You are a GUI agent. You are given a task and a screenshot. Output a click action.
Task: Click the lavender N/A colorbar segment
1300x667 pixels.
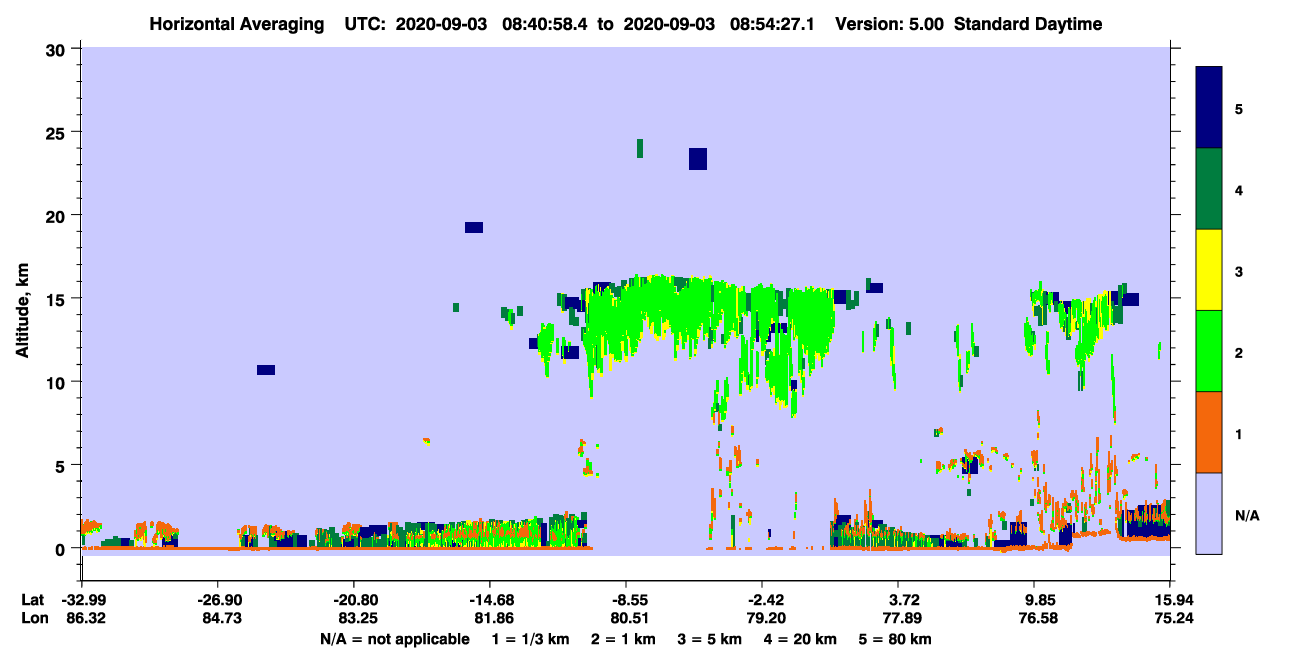(x=1209, y=513)
